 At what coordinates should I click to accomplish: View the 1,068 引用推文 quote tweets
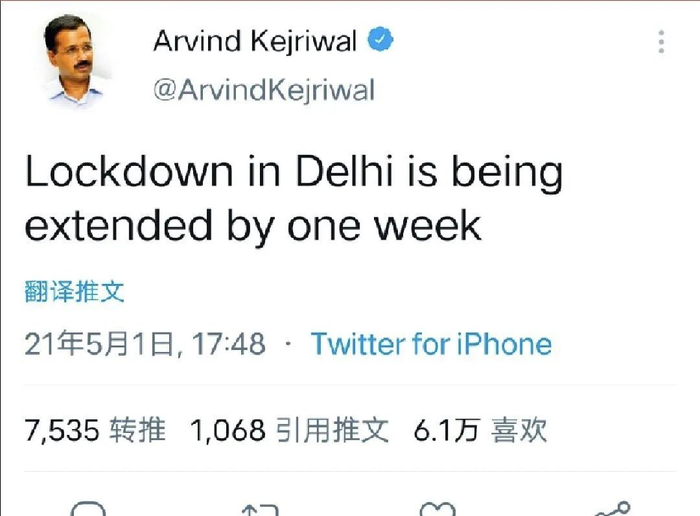point(288,431)
